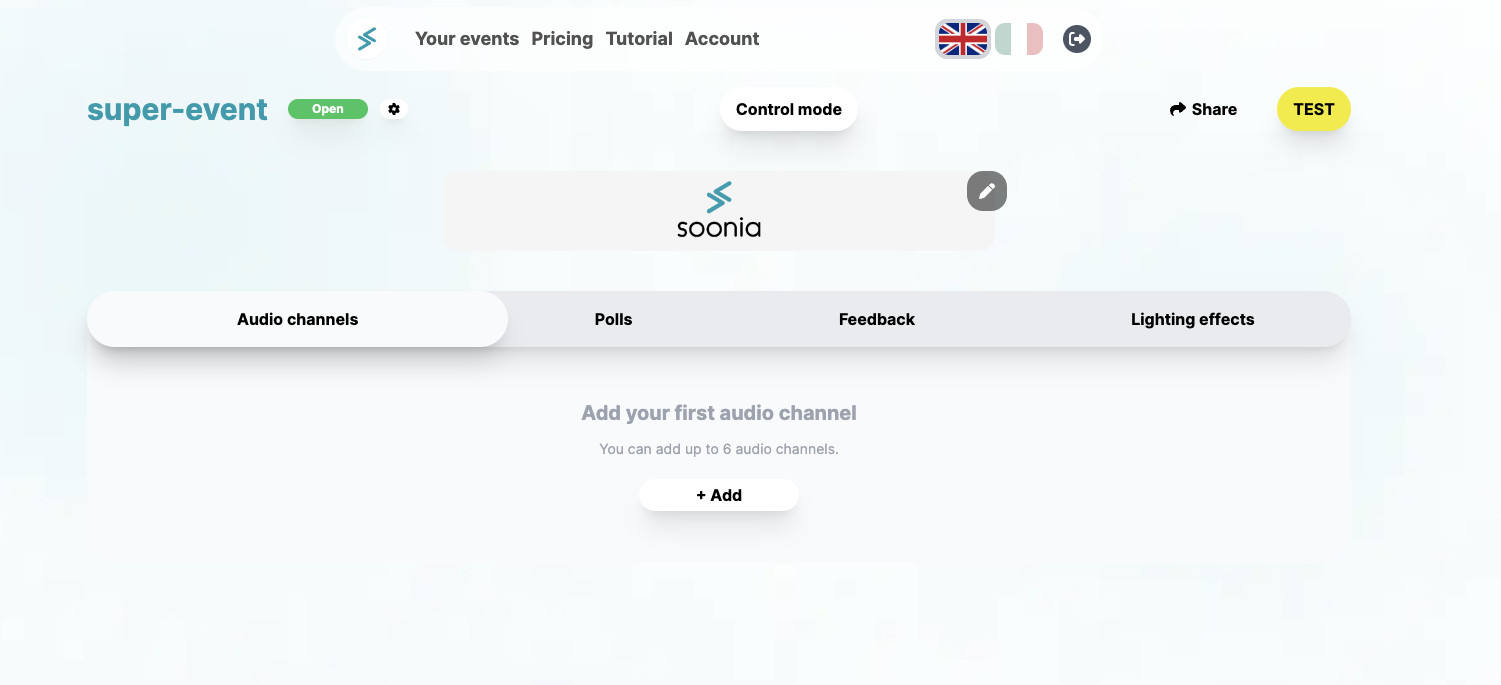Share the event via the Share arrow
The width and height of the screenshot is (1501, 685).
coord(1203,109)
